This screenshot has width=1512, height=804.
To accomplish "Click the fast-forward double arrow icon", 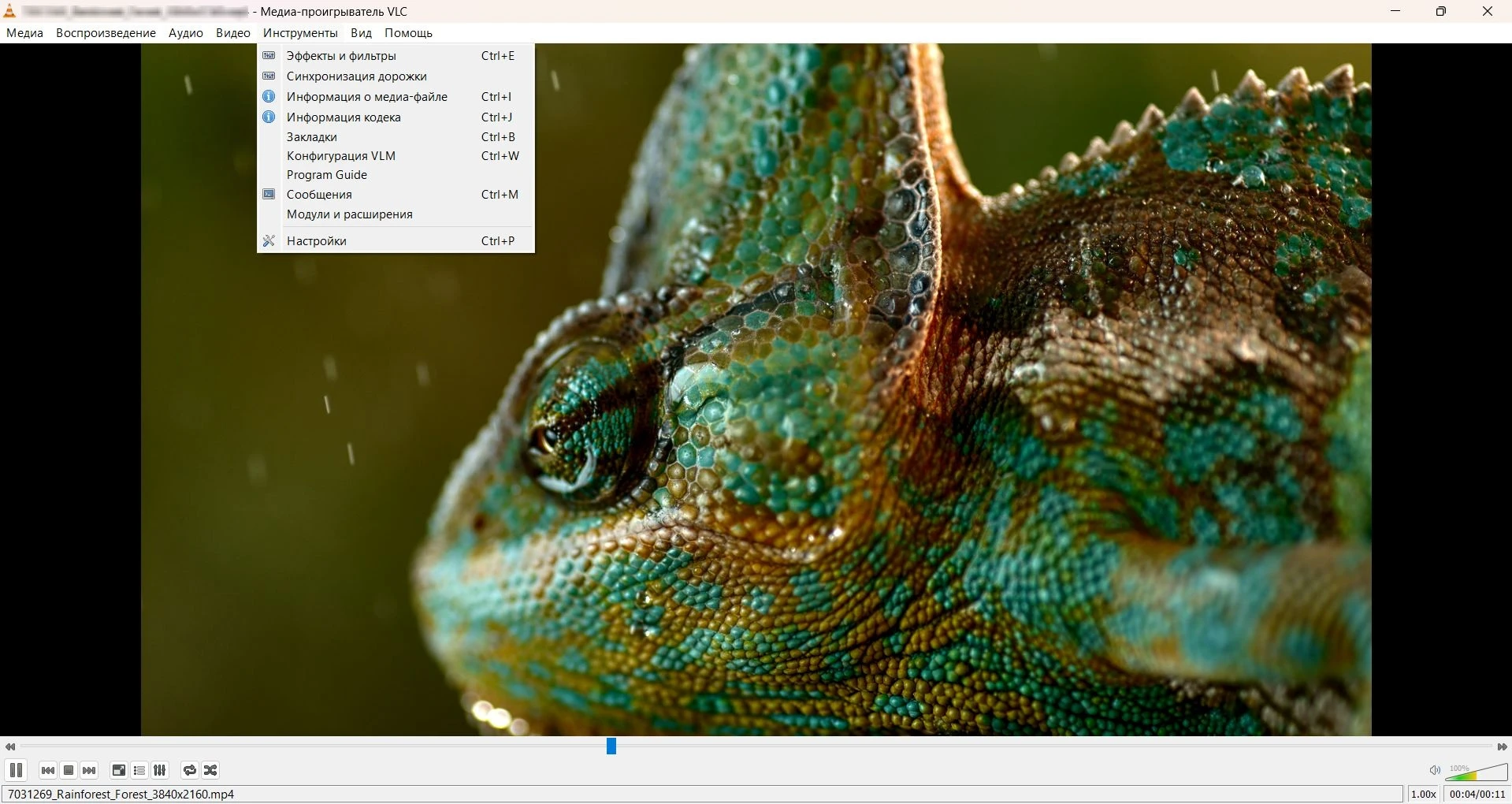I will [x=1502, y=746].
